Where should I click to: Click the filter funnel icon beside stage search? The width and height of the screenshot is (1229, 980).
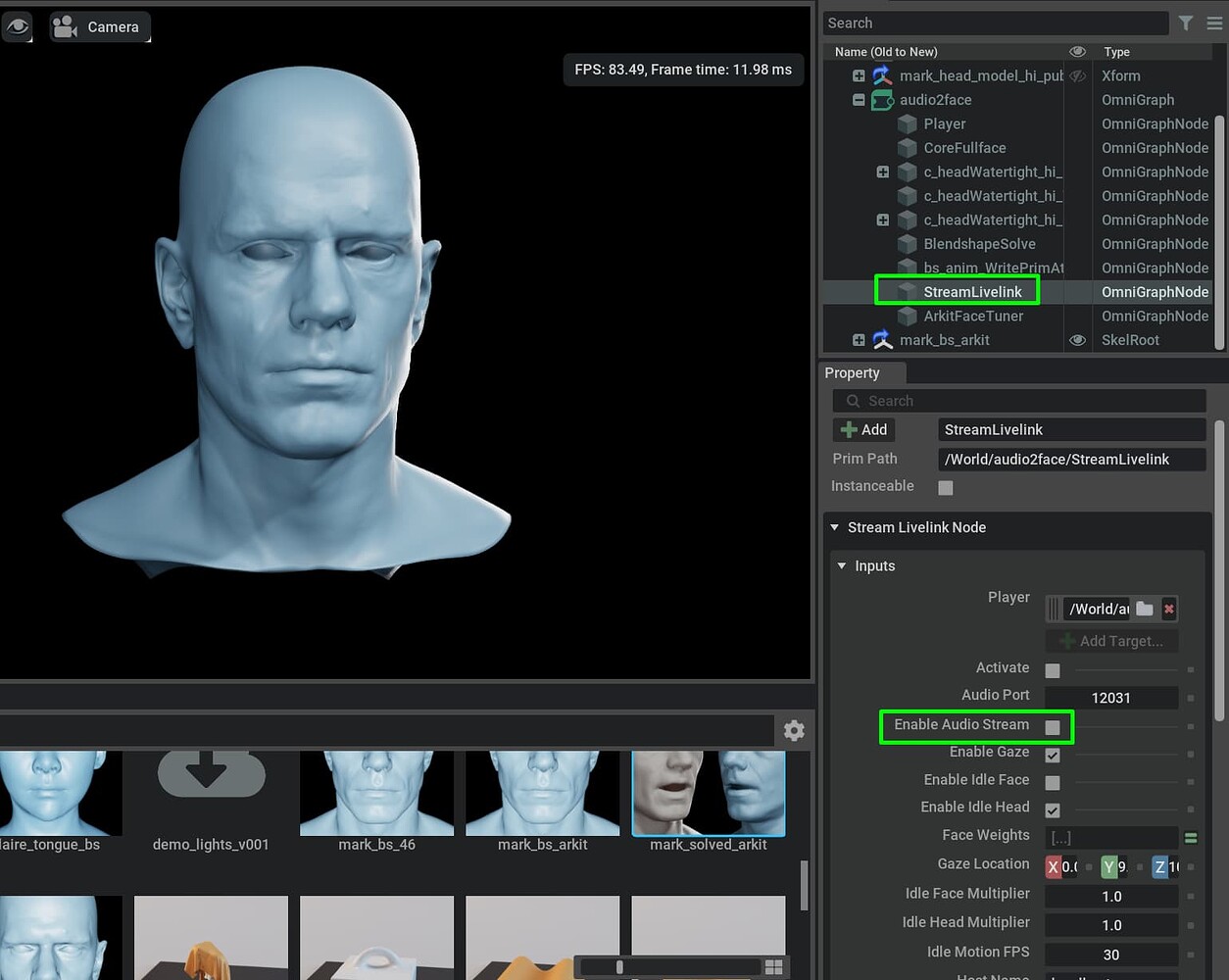[1186, 23]
